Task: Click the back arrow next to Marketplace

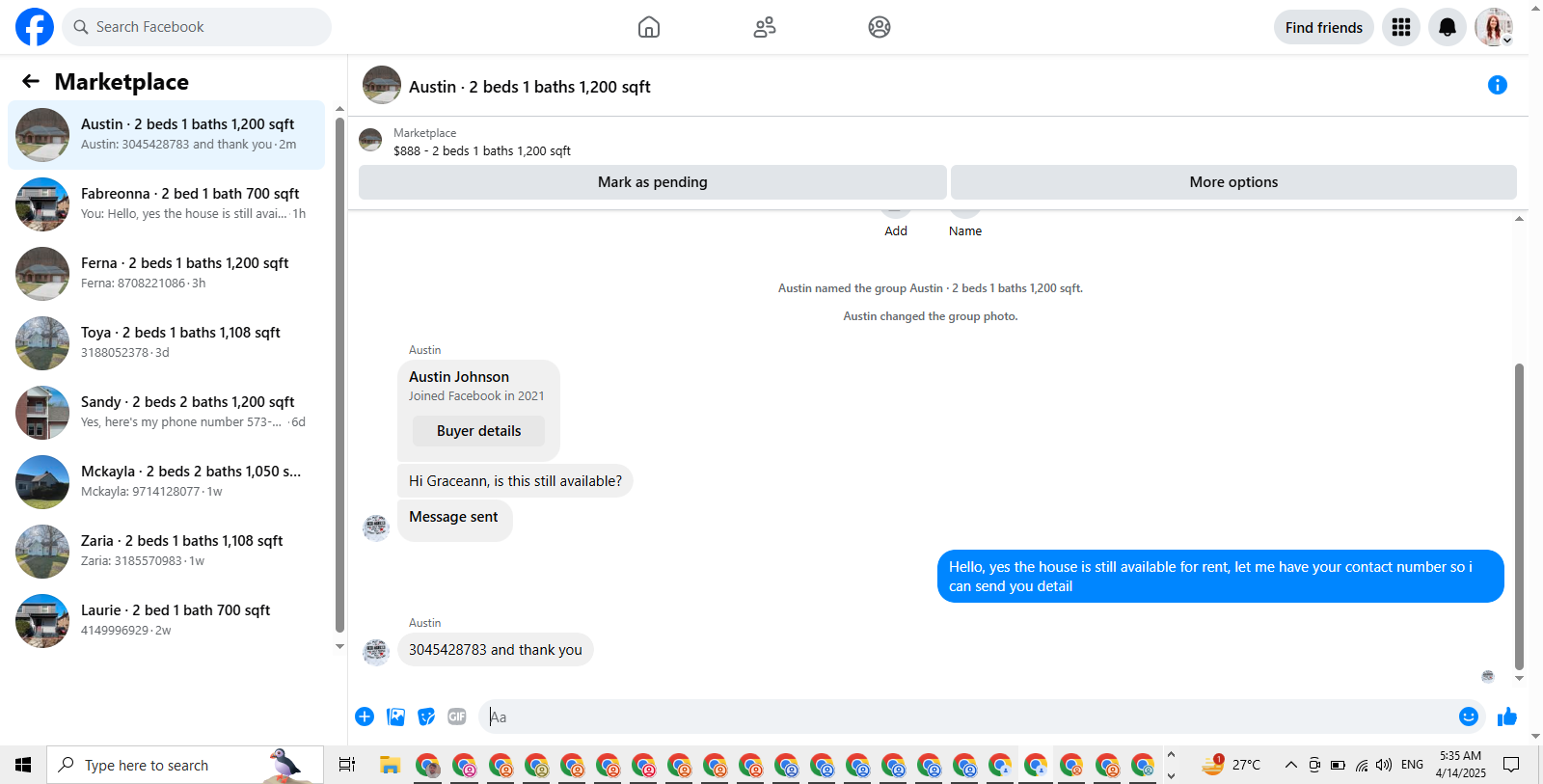Action: [x=31, y=81]
